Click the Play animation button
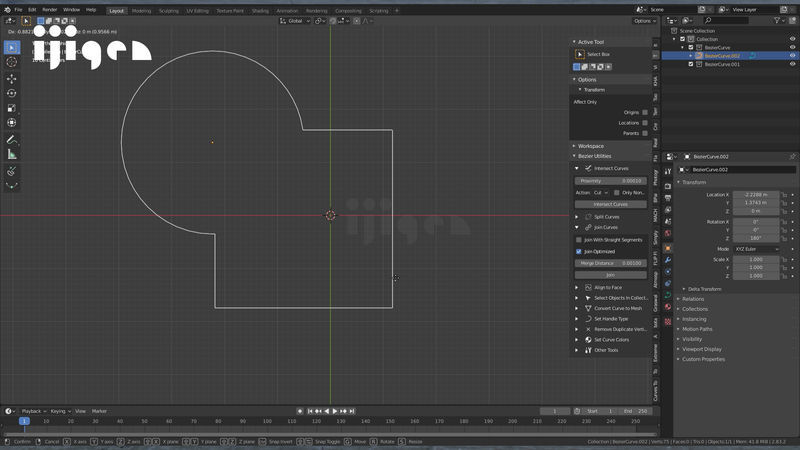This screenshot has height=450, width=800. (x=335, y=411)
